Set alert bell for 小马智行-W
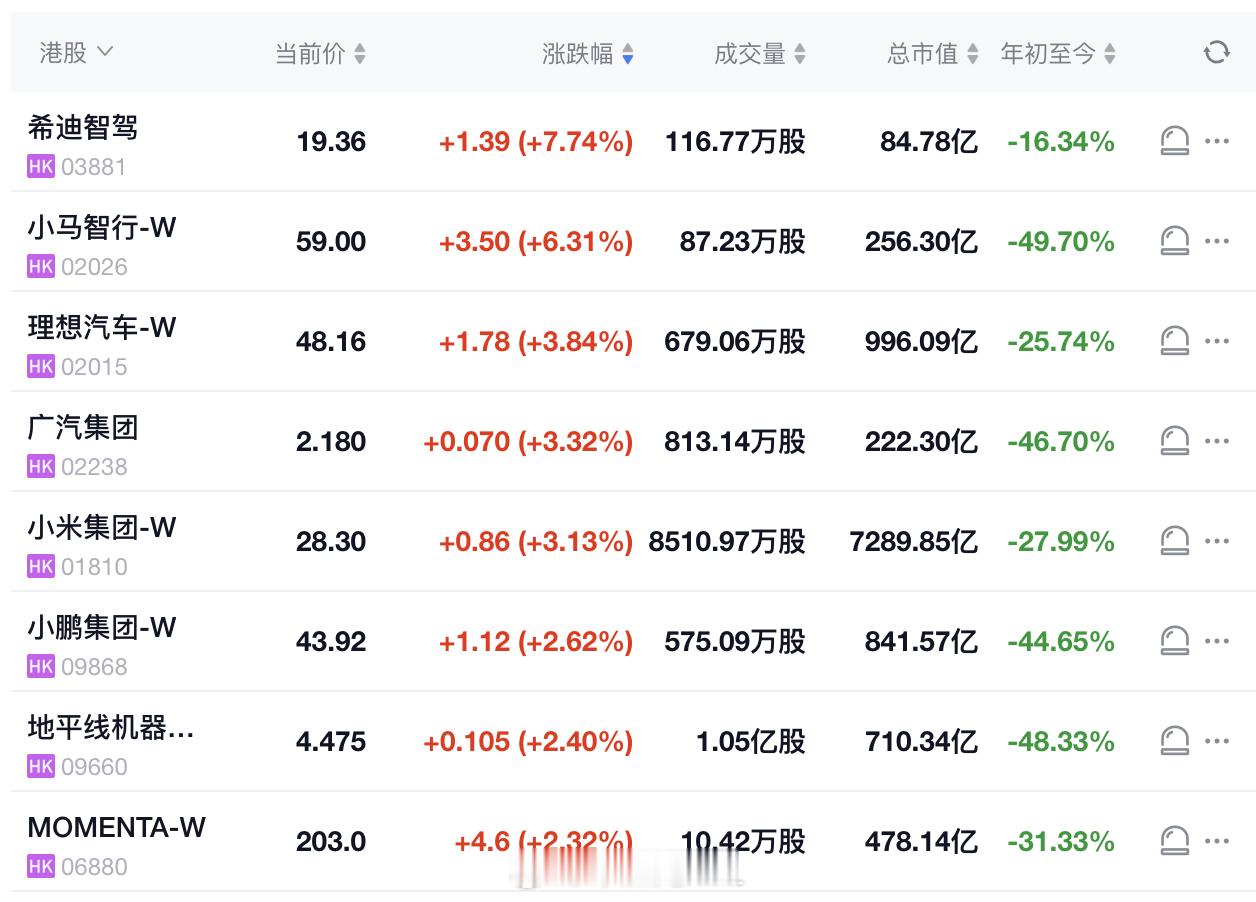Viewport: 1256px width, 902px height. pos(1175,241)
